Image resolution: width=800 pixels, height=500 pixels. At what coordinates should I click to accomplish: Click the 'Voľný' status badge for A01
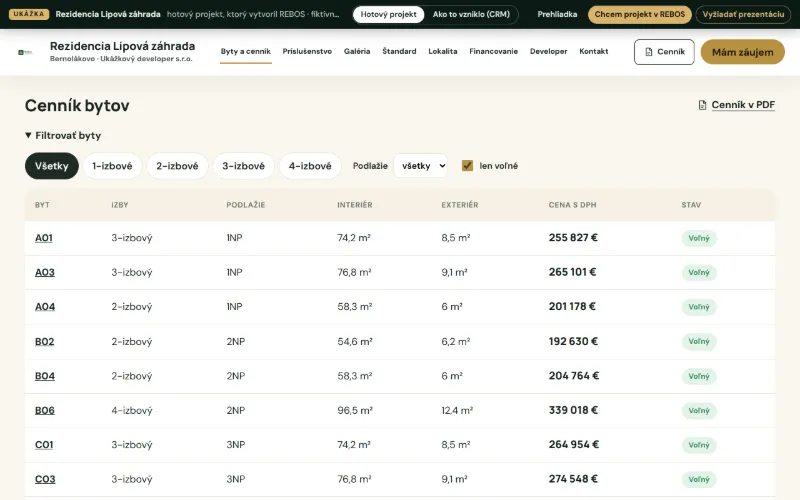[699, 238]
